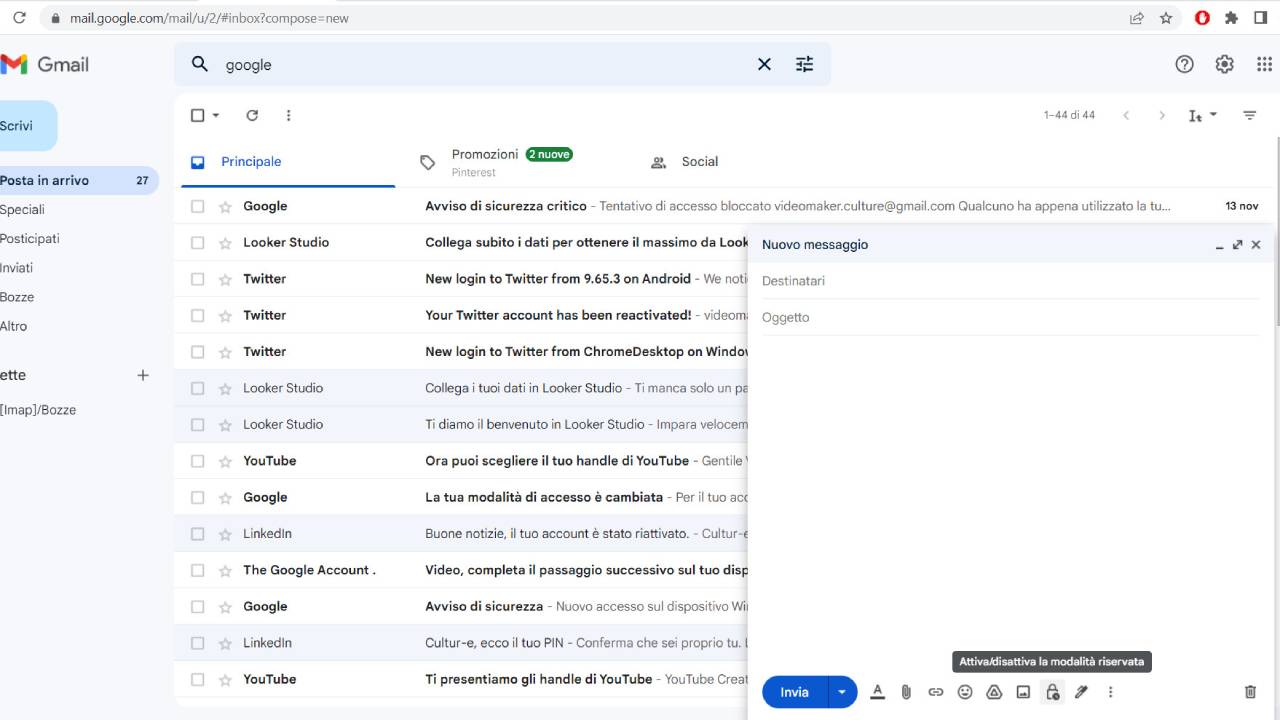Open the formatting options icon in compose
The width and height of the screenshot is (1280, 720).
click(878, 692)
